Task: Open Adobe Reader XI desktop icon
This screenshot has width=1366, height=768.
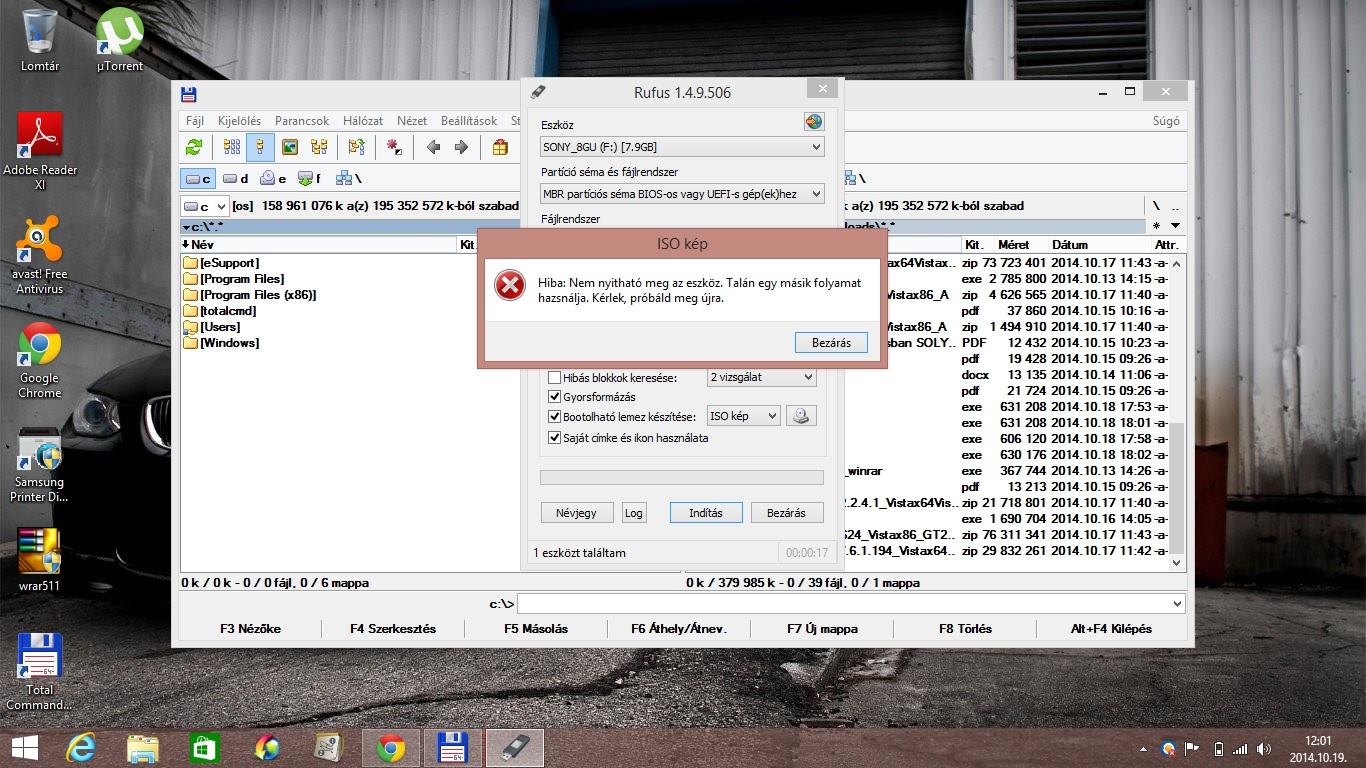Action: point(40,151)
